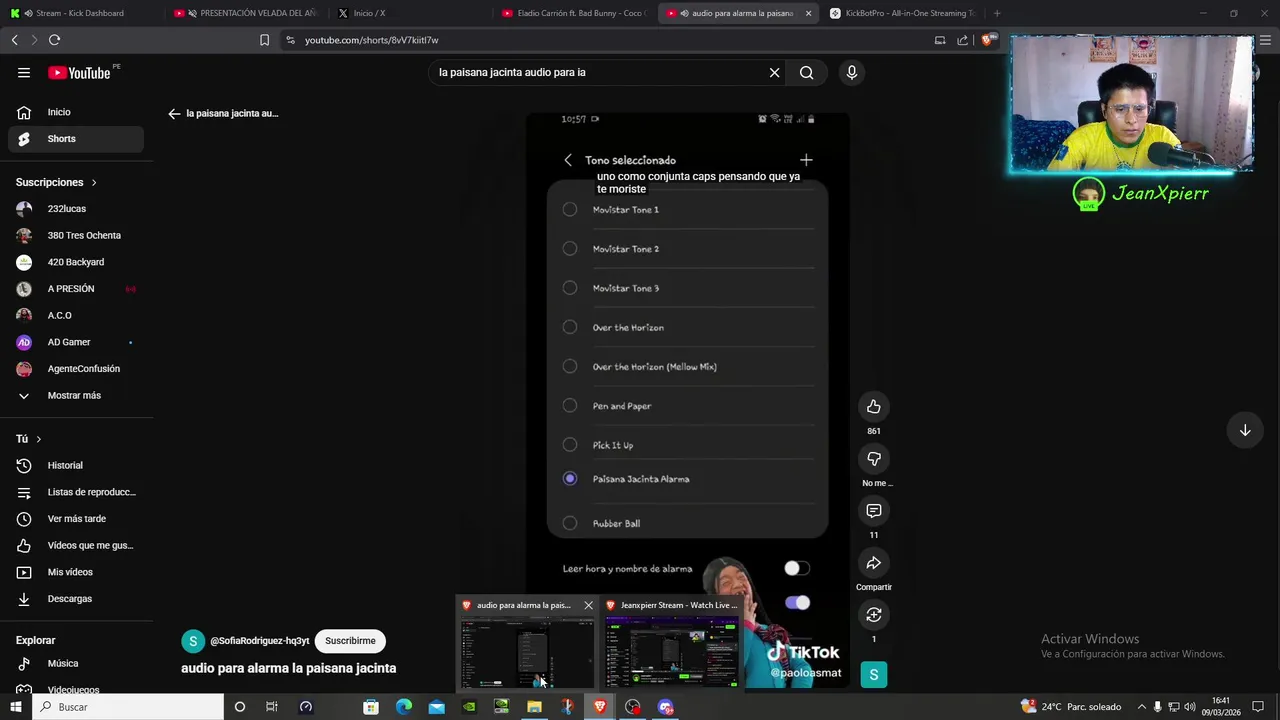Image resolution: width=1280 pixels, height=720 pixels.
Task: Show hidden system tray icons
Action: (1142, 707)
